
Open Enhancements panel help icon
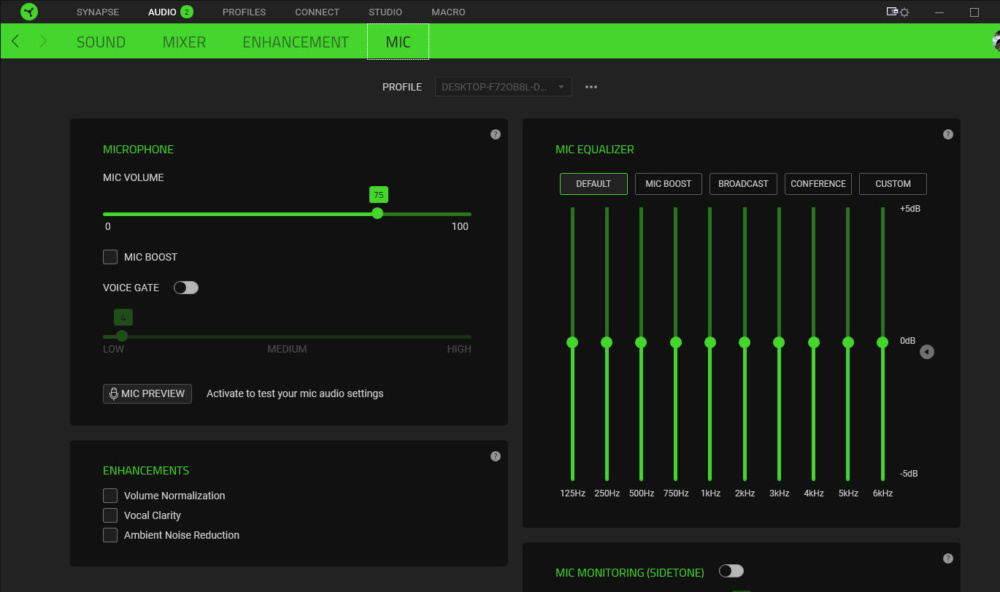tap(496, 456)
